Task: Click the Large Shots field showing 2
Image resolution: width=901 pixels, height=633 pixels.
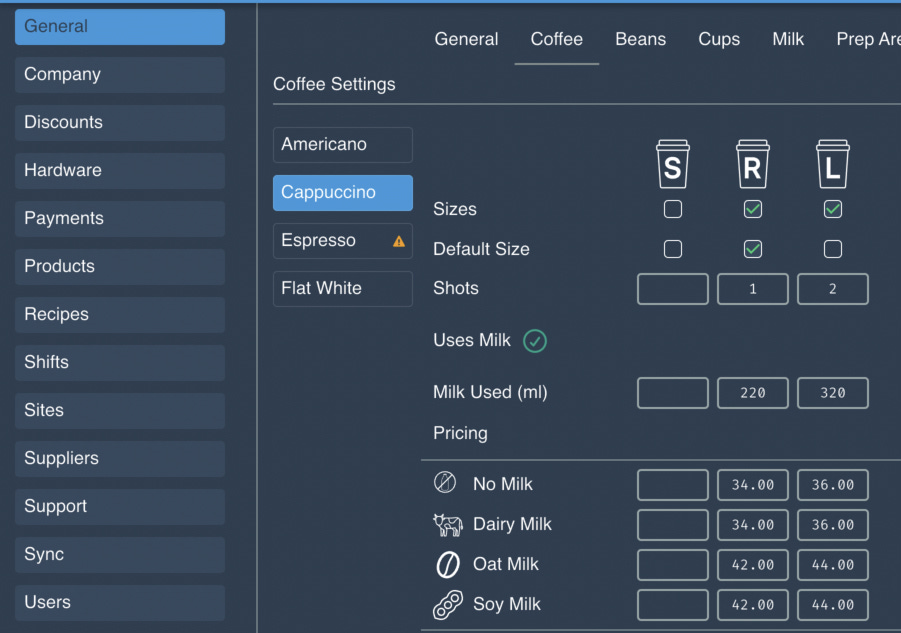Action: [x=833, y=289]
